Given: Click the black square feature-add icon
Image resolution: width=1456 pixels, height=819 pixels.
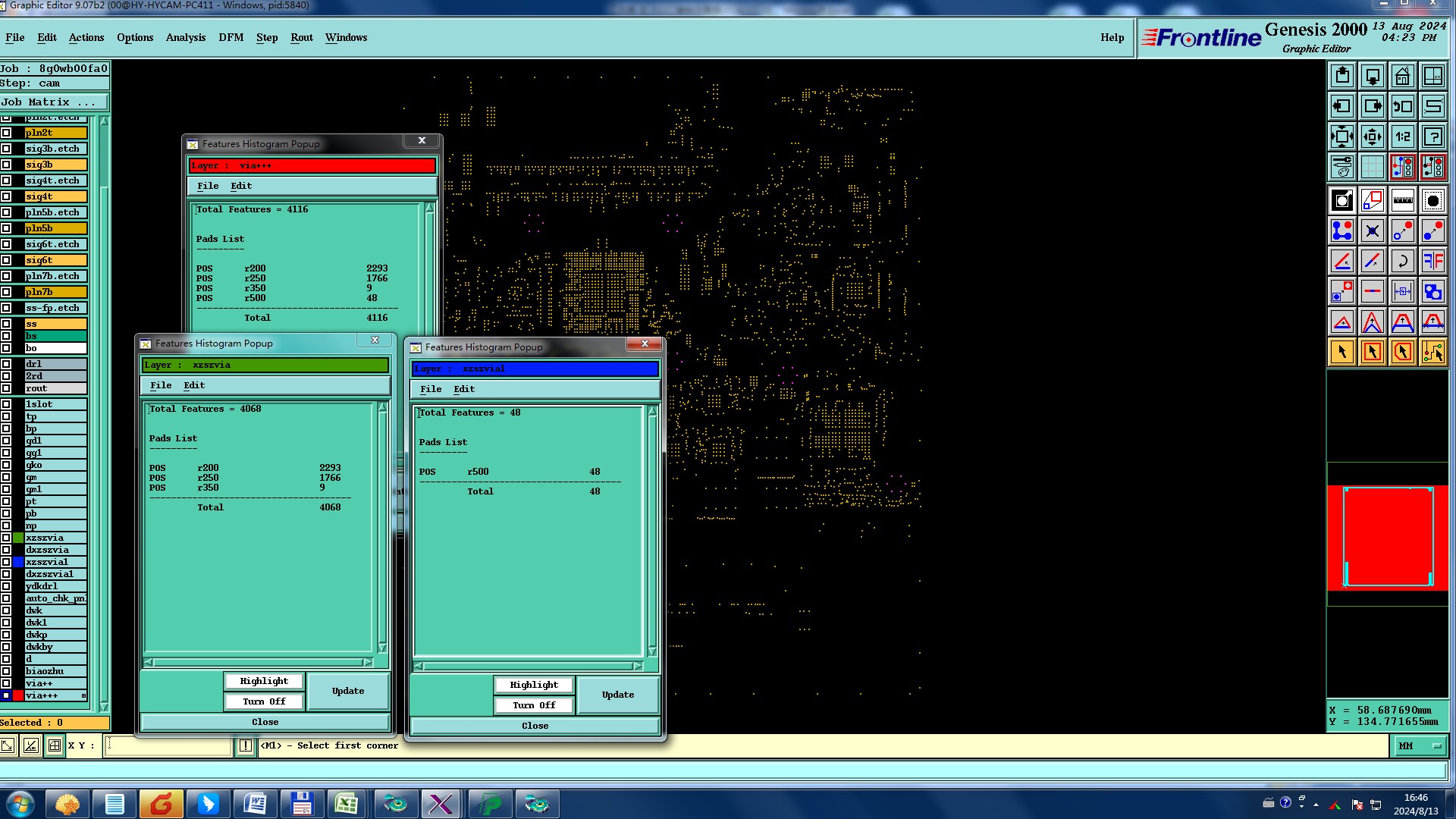Looking at the screenshot, I should point(1342,200).
